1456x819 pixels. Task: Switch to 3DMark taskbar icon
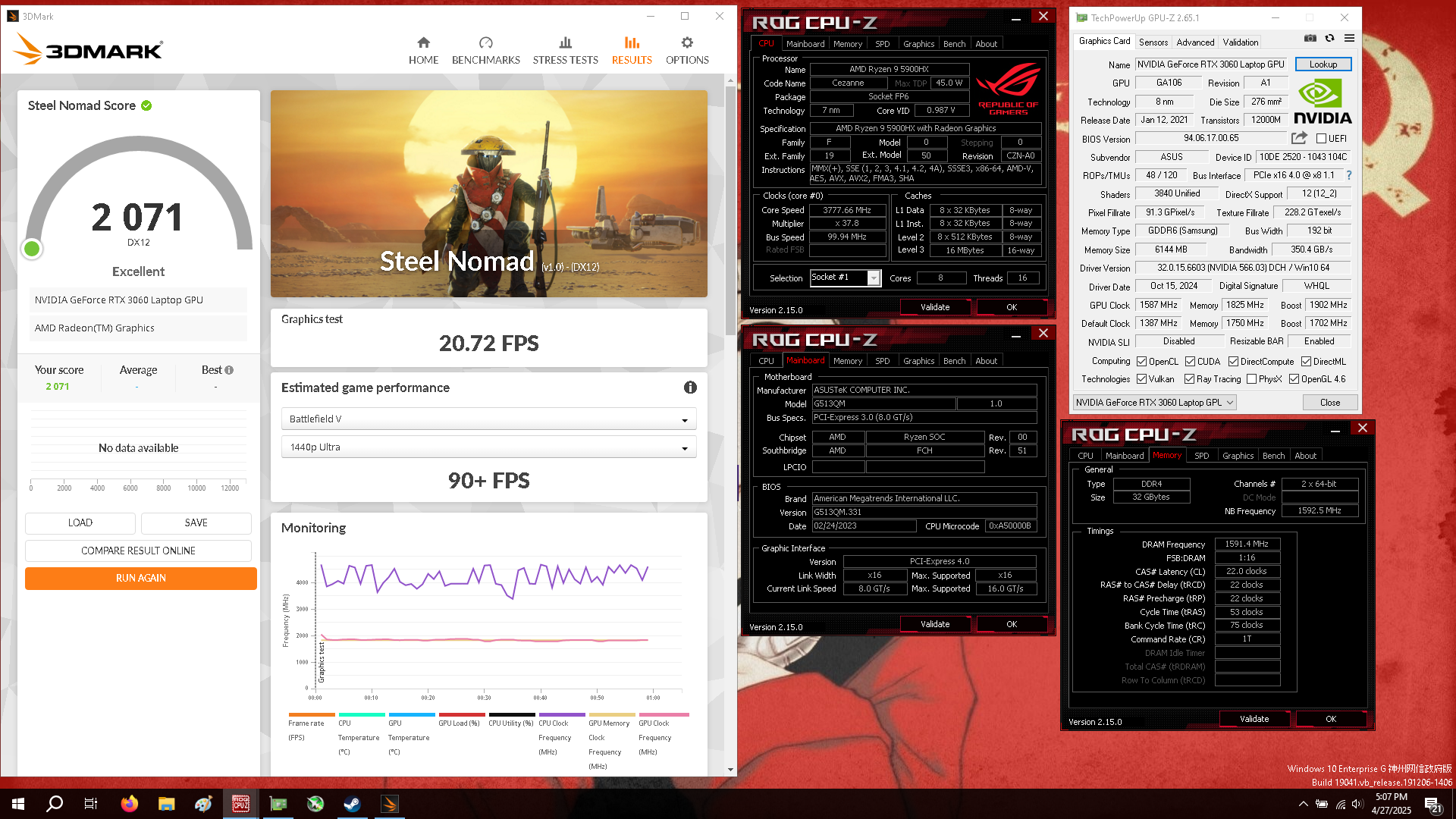tap(390, 804)
